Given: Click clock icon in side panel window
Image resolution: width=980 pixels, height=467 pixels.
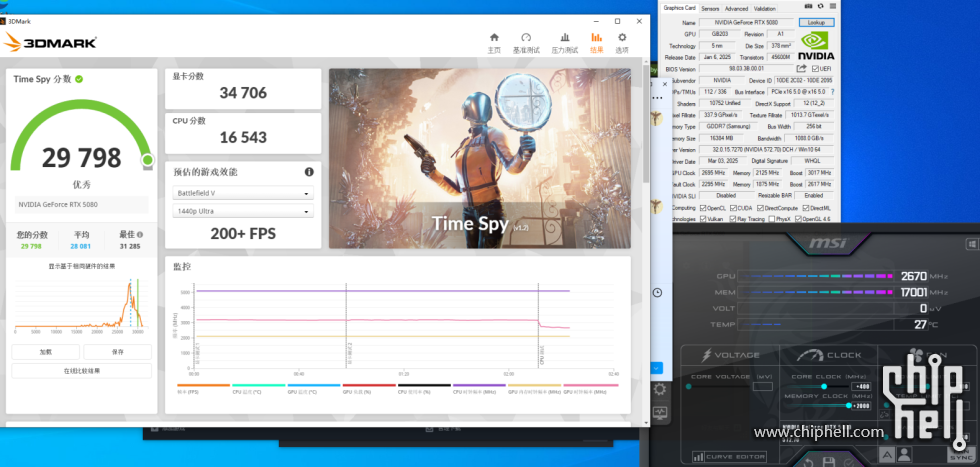Looking at the screenshot, I should tap(658, 293).
